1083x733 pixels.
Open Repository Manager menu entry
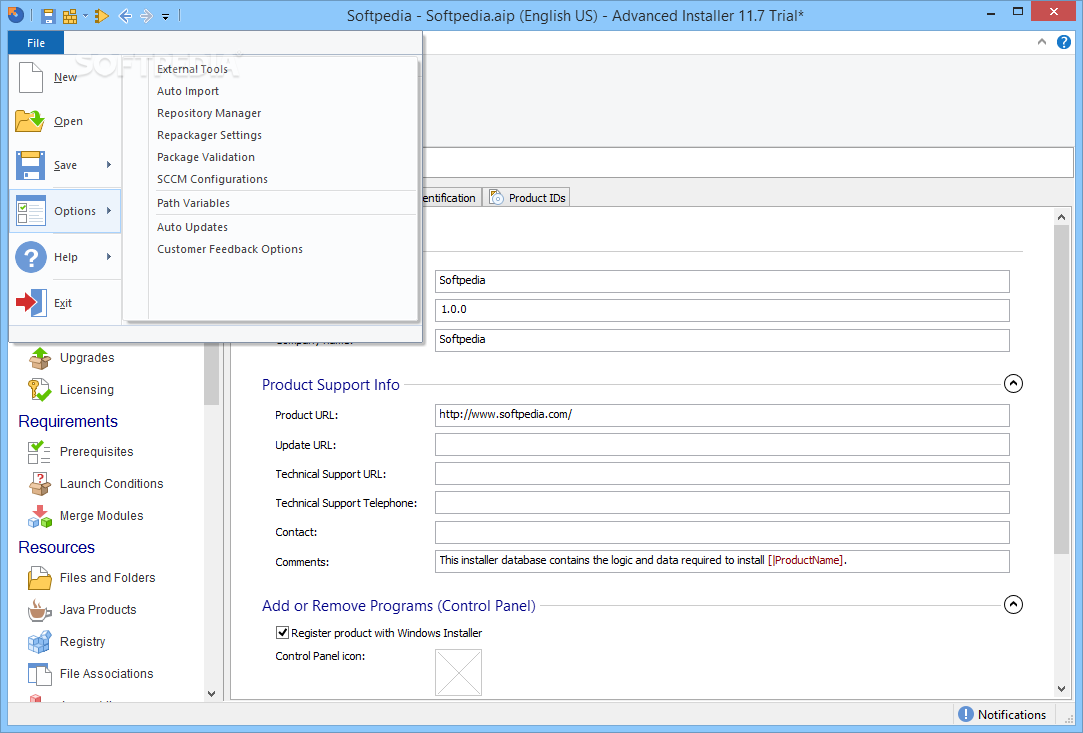(209, 113)
